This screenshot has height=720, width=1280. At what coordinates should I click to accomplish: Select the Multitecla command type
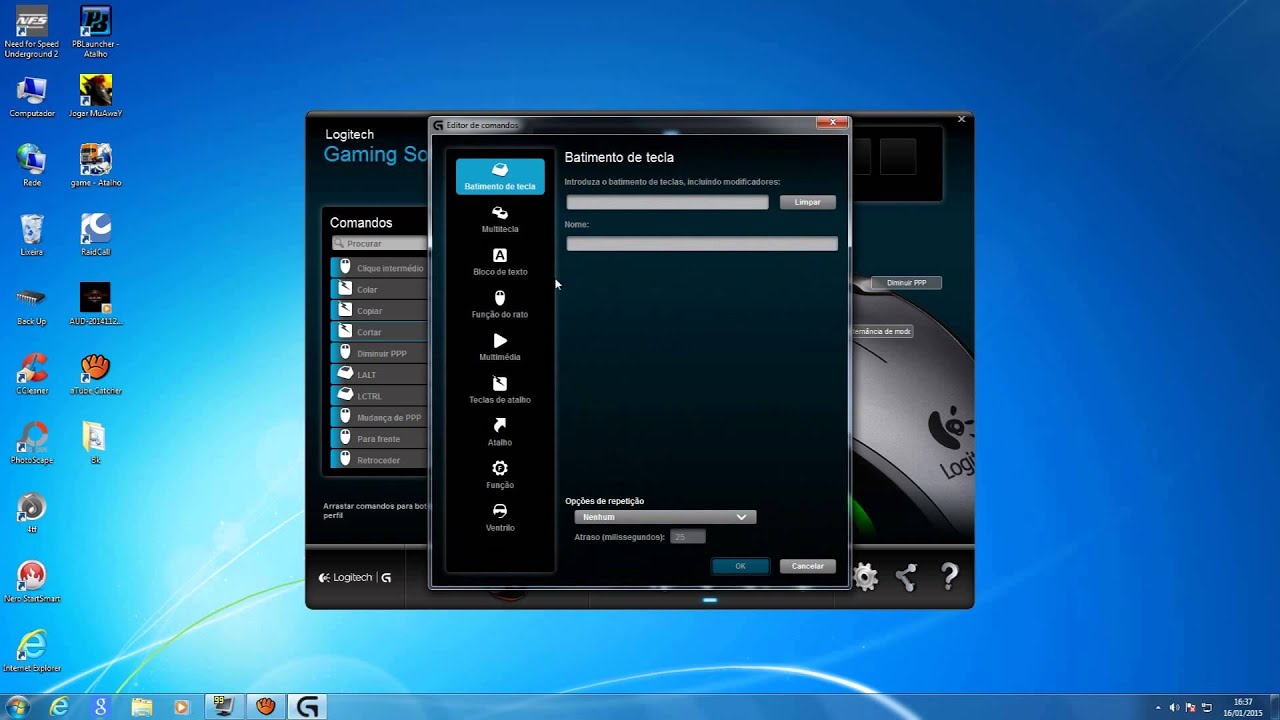click(x=500, y=220)
